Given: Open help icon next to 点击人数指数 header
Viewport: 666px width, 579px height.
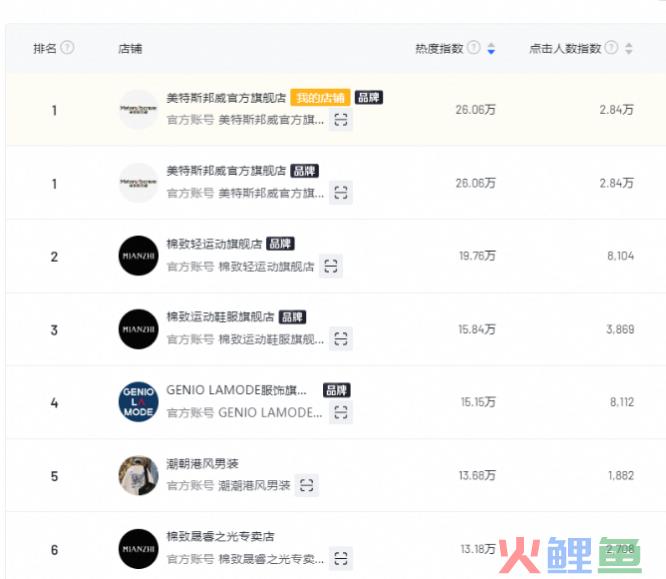Looking at the screenshot, I should pos(611,48).
